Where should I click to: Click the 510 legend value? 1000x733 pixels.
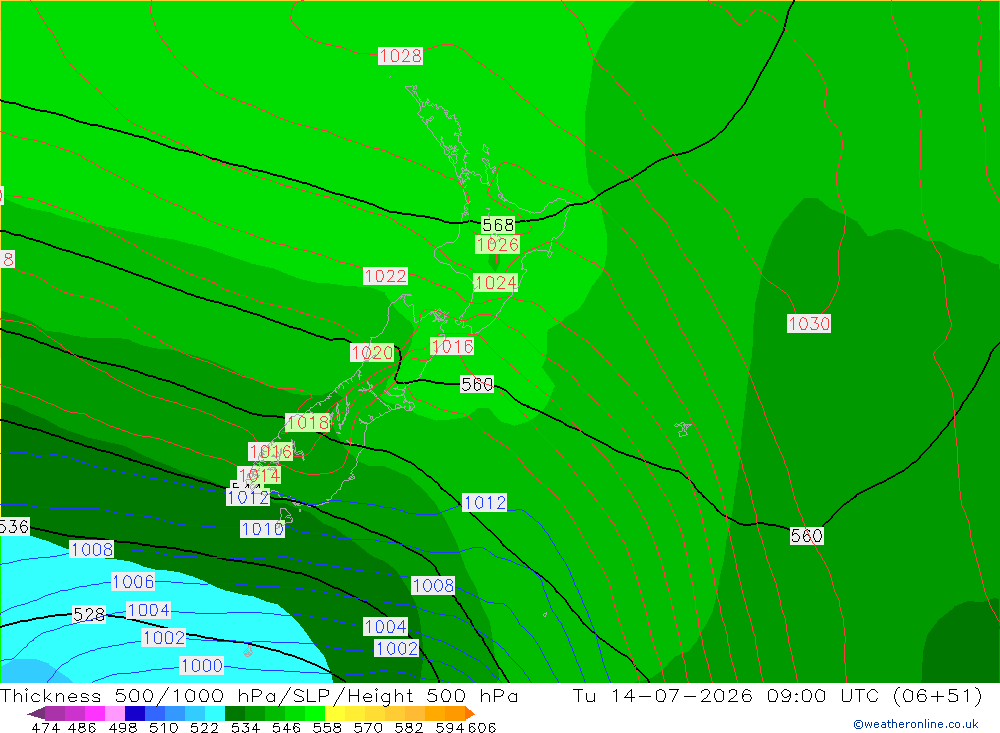(x=163, y=728)
